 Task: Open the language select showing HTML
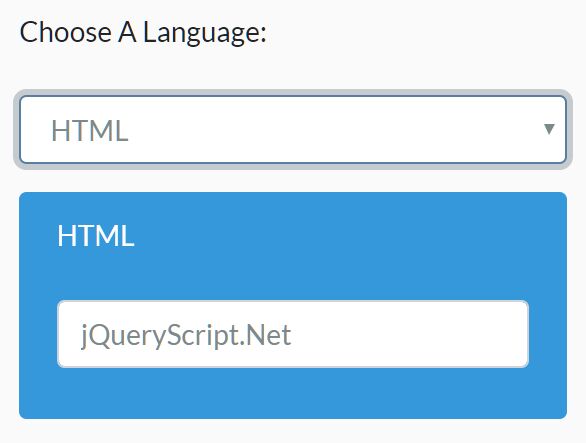coord(293,129)
